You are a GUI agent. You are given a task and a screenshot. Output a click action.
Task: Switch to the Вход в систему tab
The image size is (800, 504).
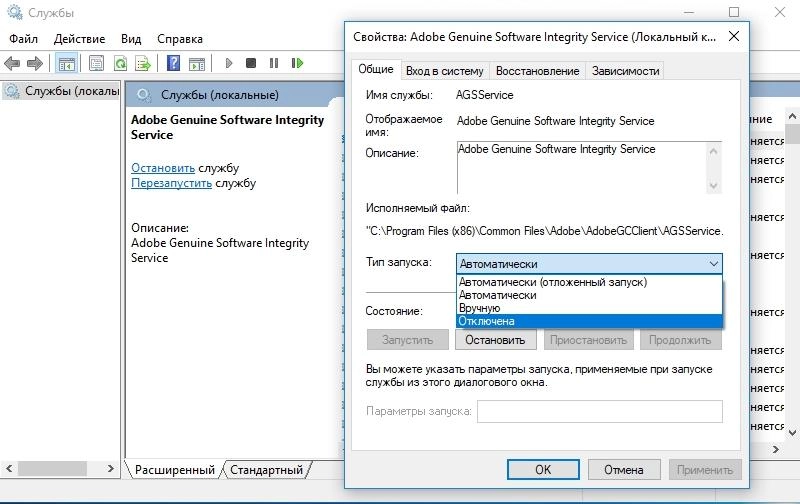444,71
